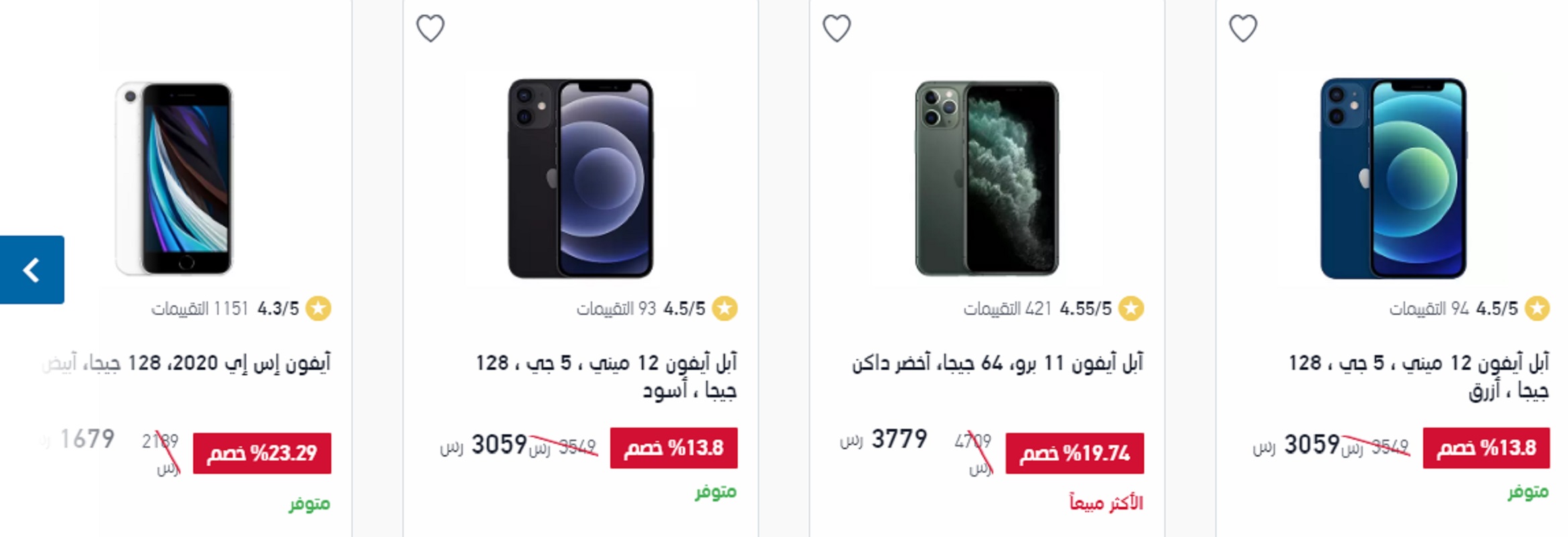Viewport: 1568px width, 537px height.
Task: Open the green iPhone 11 Pro image
Action: click(987, 178)
